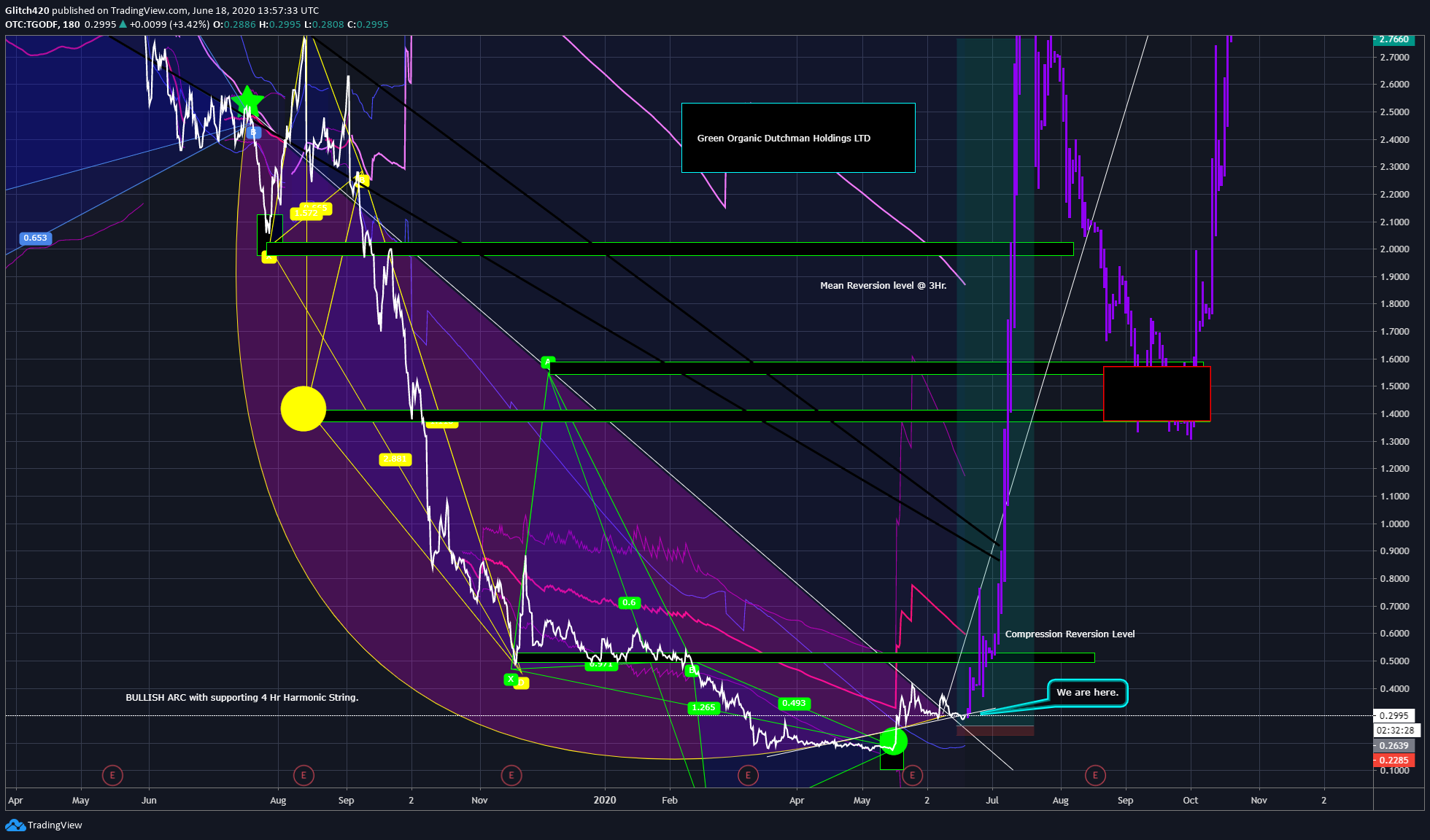
Task: Click the green 0.493 ratio label
Action: [x=794, y=704]
